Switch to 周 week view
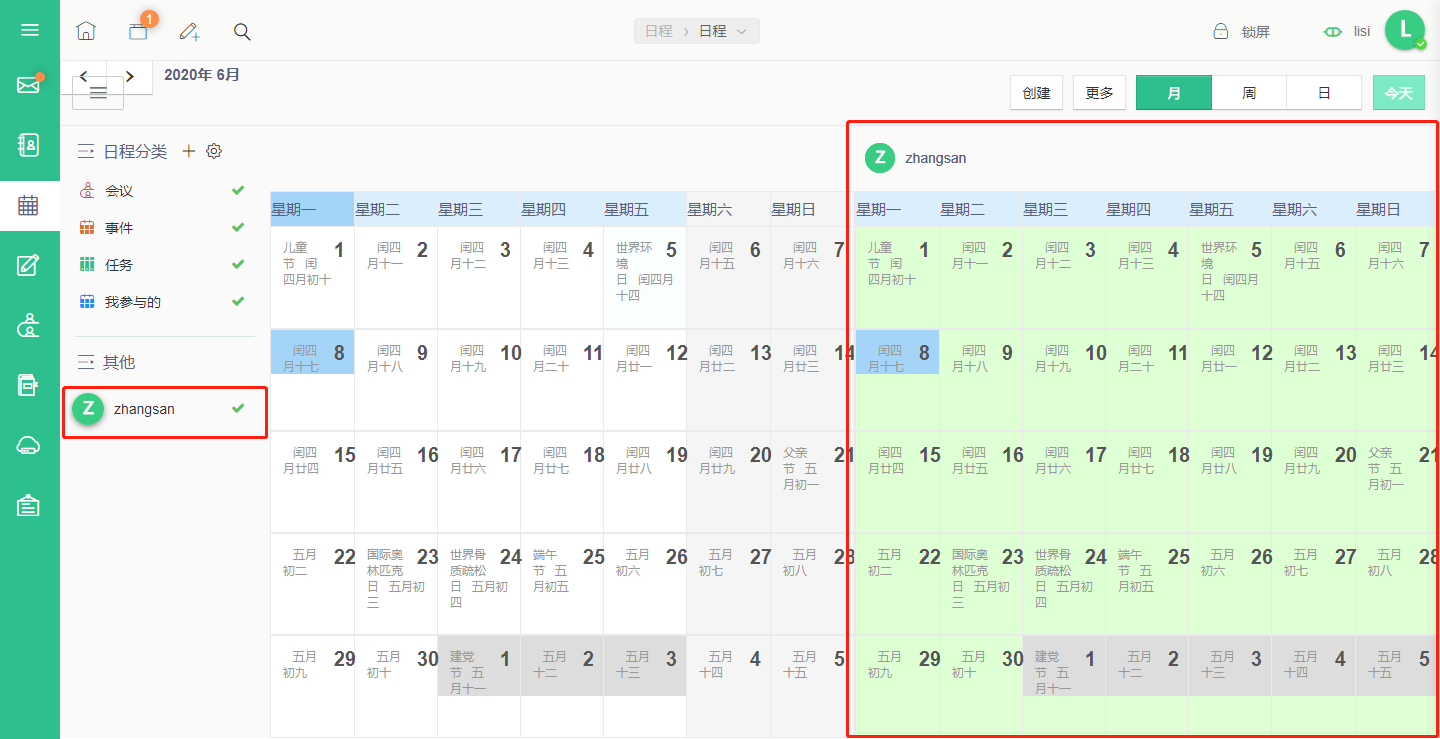The image size is (1440, 739). click(x=1249, y=93)
